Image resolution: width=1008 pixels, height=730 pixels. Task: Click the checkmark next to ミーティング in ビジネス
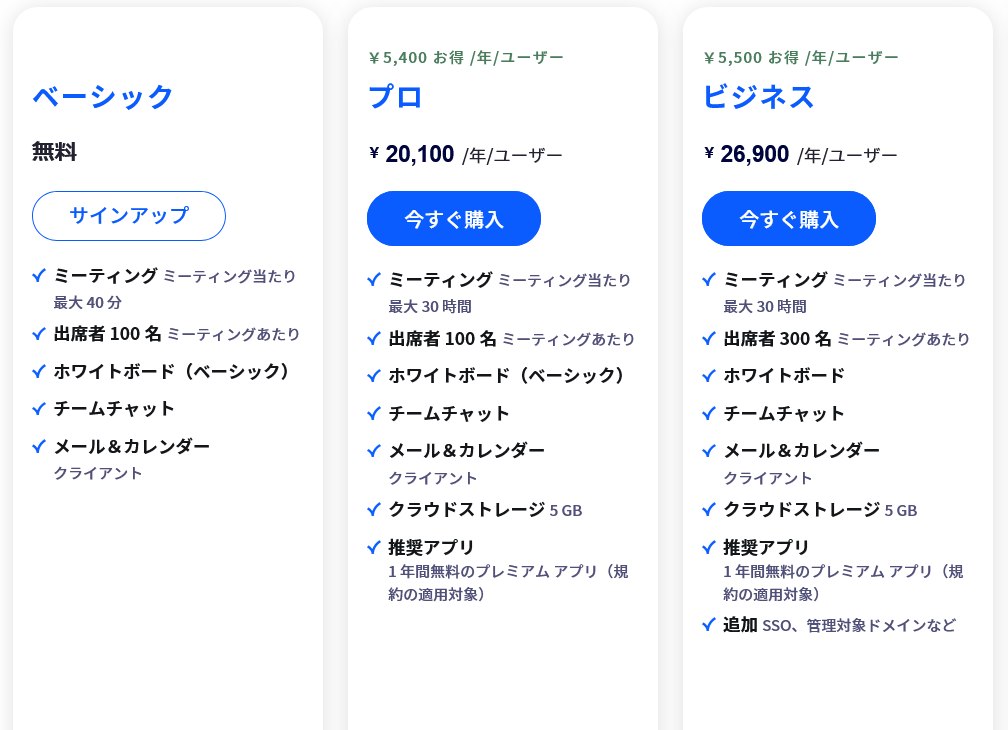[x=707, y=280]
